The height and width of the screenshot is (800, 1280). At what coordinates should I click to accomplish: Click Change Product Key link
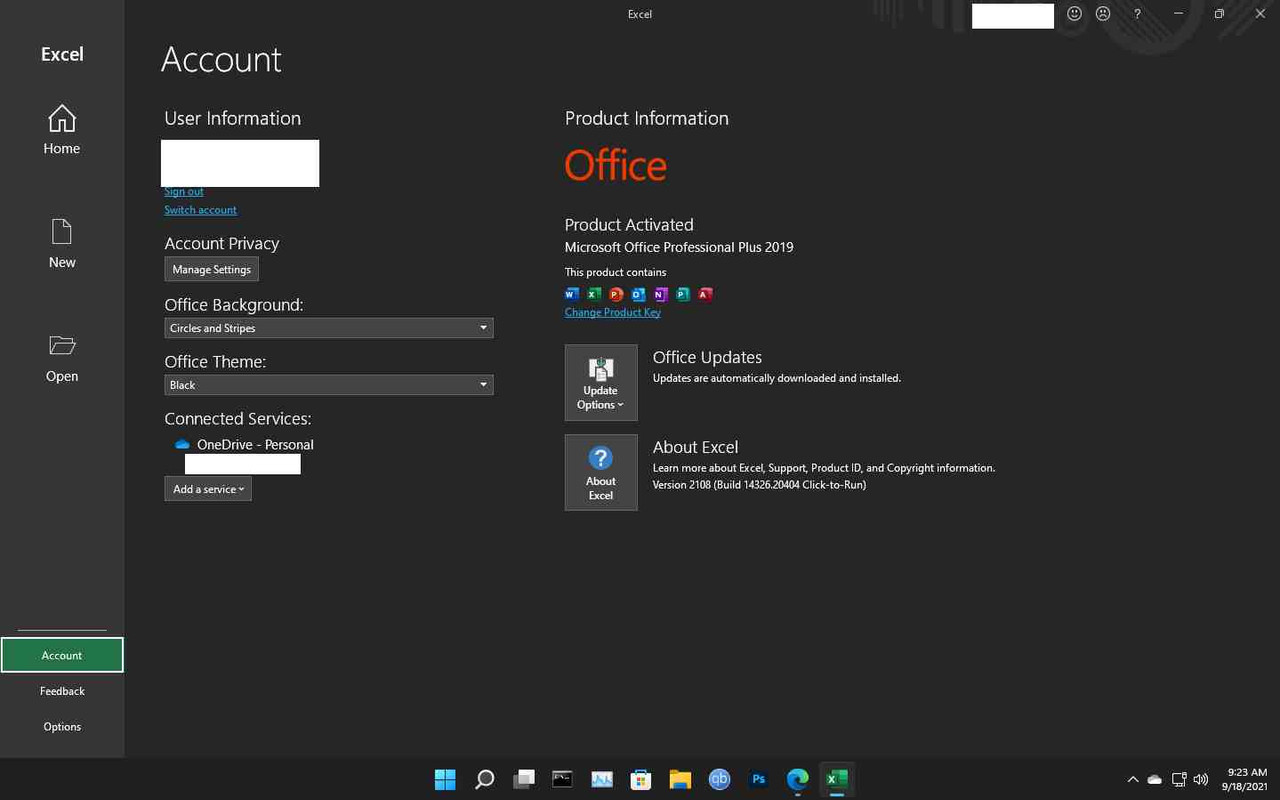pyautogui.click(x=613, y=312)
